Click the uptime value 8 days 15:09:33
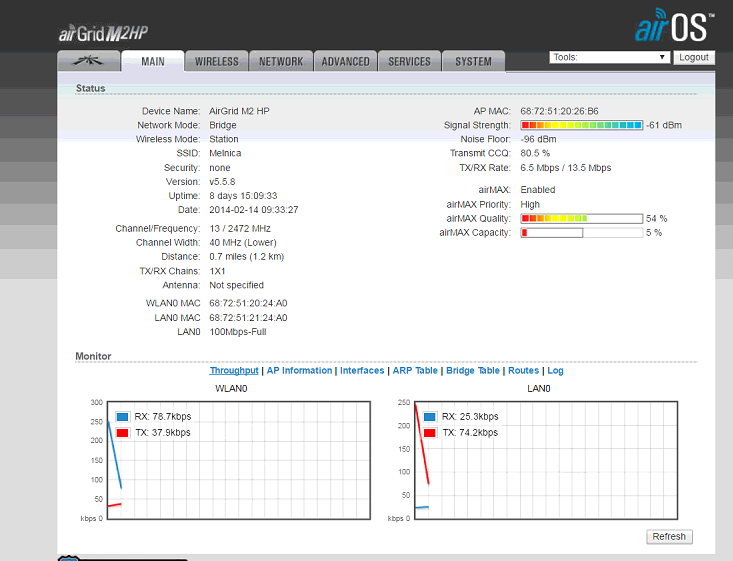733x561 pixels. click(x=243, y=195)
